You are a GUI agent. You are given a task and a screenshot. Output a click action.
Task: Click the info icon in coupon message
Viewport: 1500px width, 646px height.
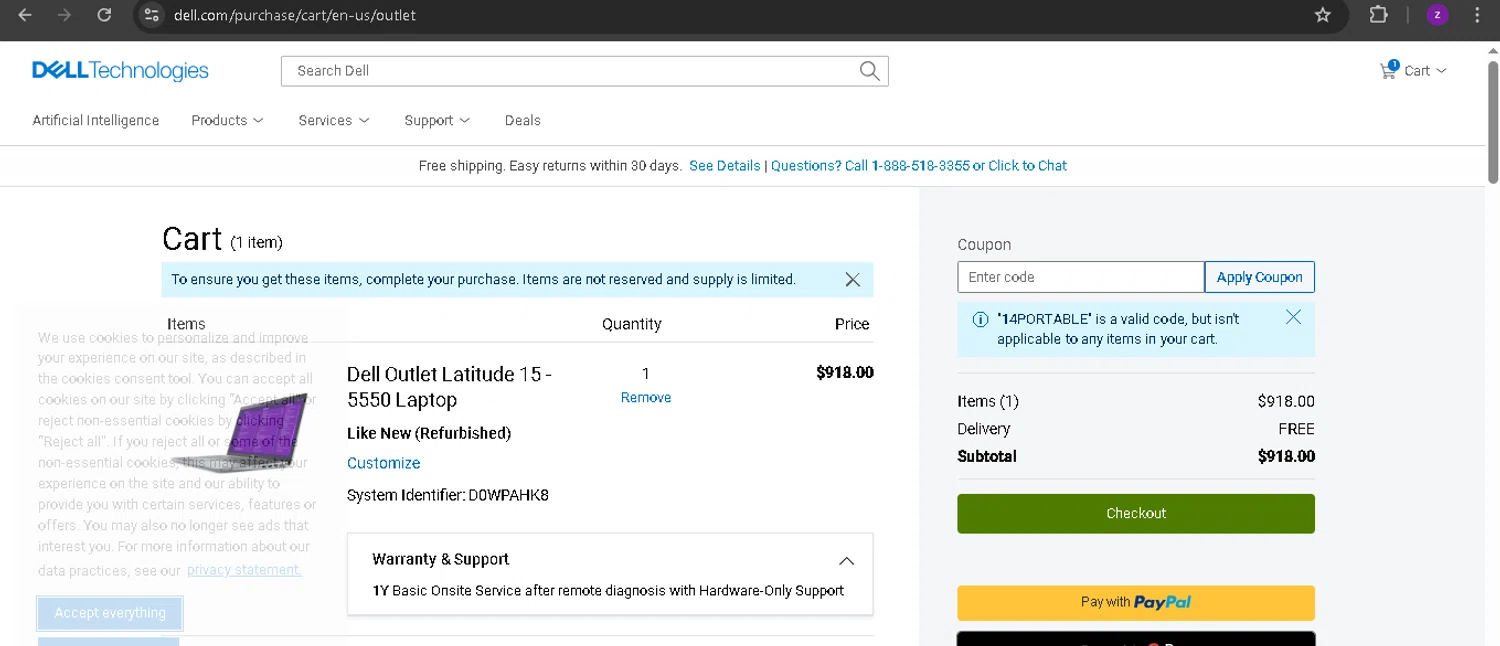(x=980, y=320)
